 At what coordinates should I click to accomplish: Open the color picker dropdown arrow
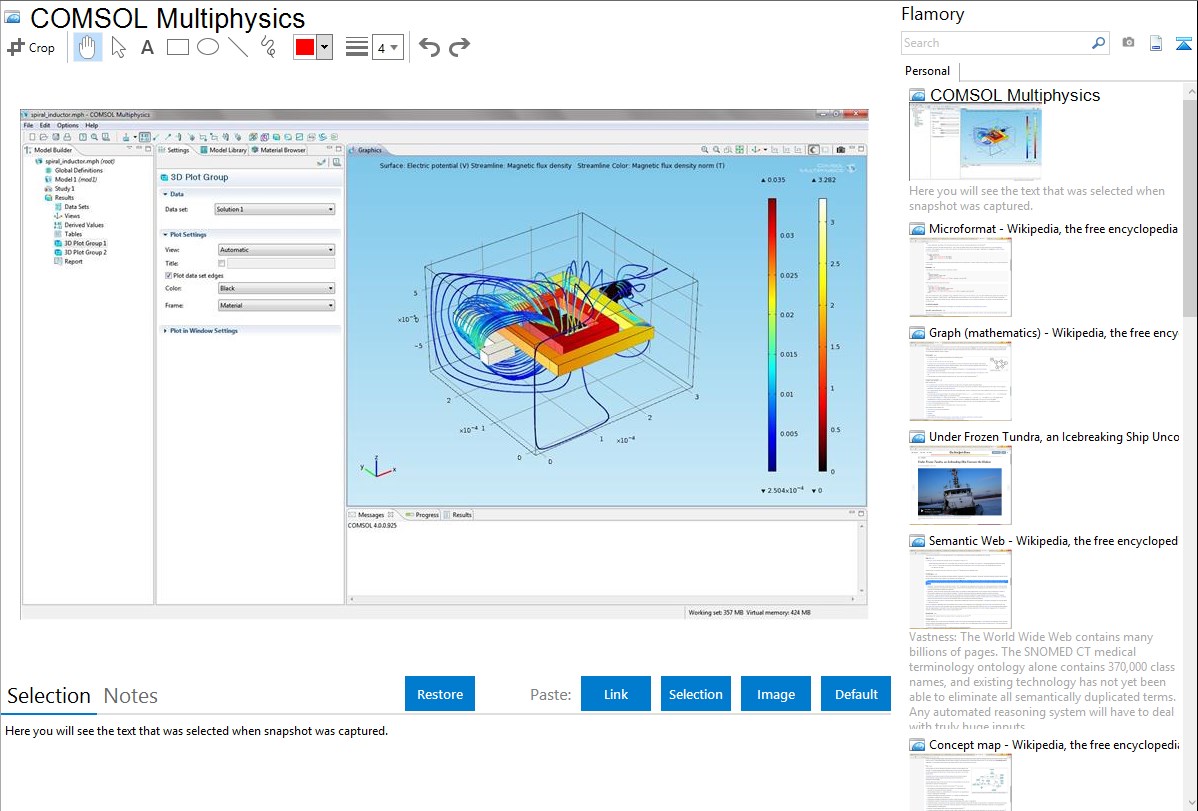324,47
